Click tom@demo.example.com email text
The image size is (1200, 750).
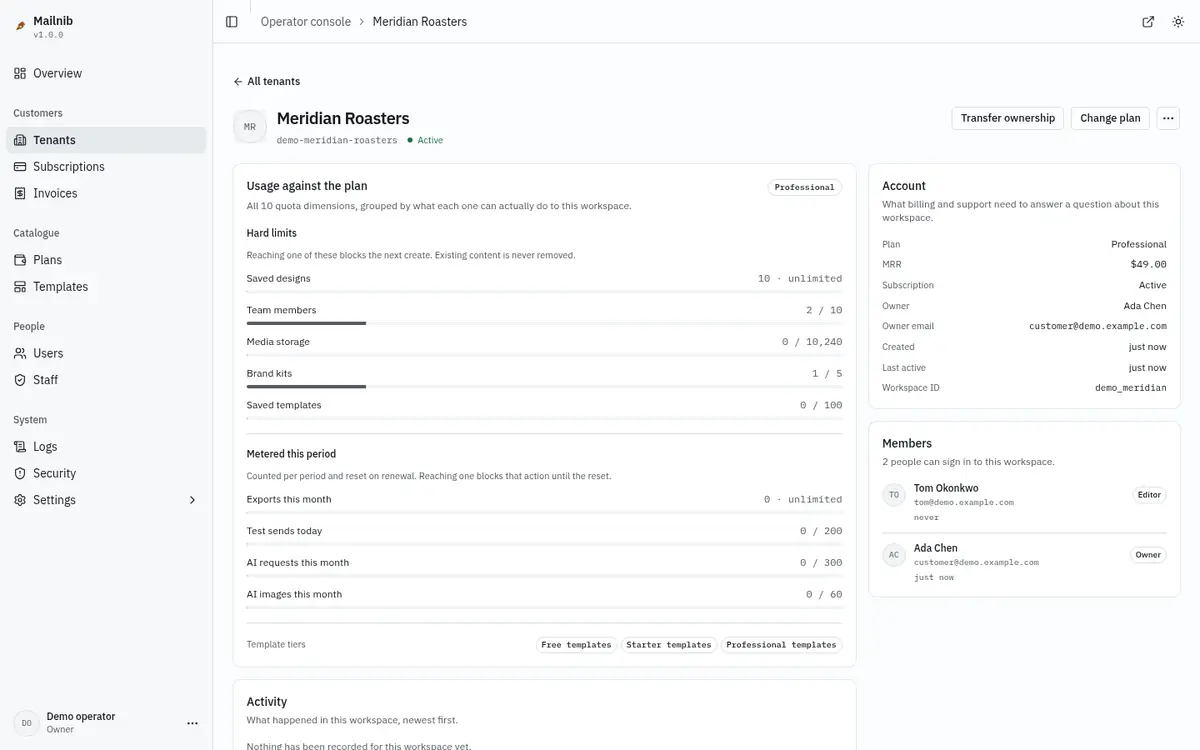click(x=964, y=502)
